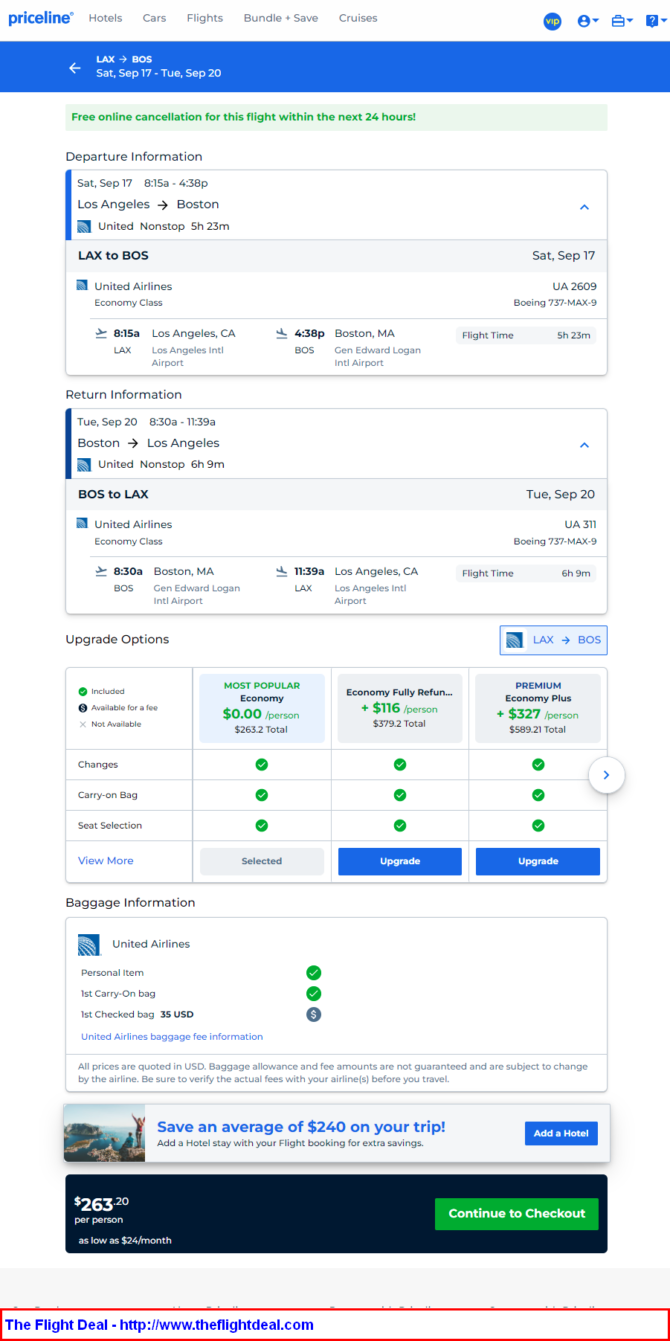The width and height of the screenshot is (670, 1341).
Task: Collapse the departure flight details chevron
Action: tap(585, 207)
